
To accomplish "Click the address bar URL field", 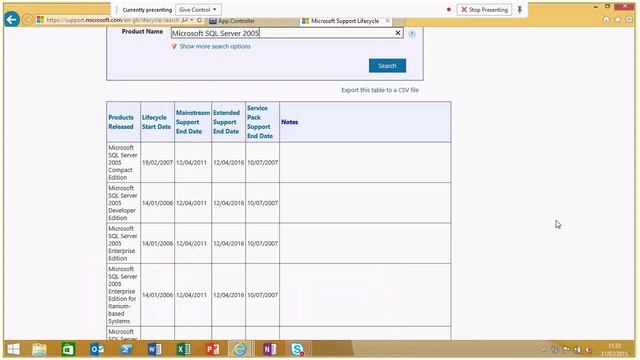I will coord(112,20).
